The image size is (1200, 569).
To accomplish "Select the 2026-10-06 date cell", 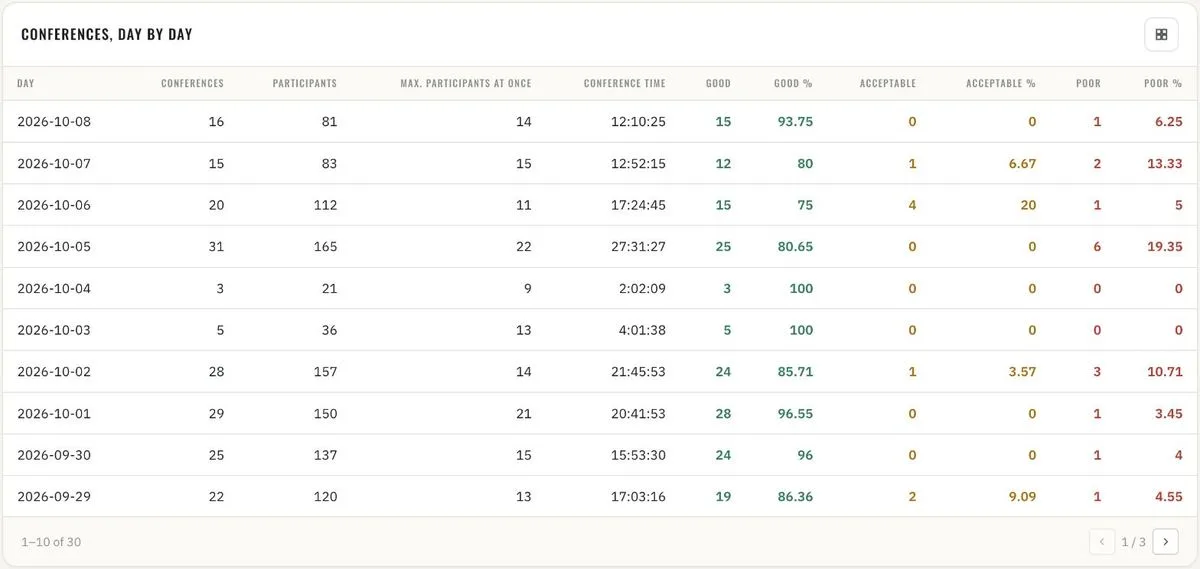I will [x=54, y=205].
